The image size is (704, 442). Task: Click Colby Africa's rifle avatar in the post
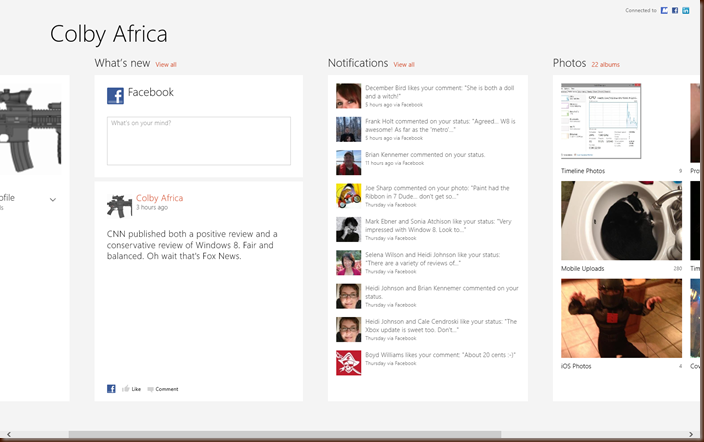pyautogui.click(x=119, y=205)
